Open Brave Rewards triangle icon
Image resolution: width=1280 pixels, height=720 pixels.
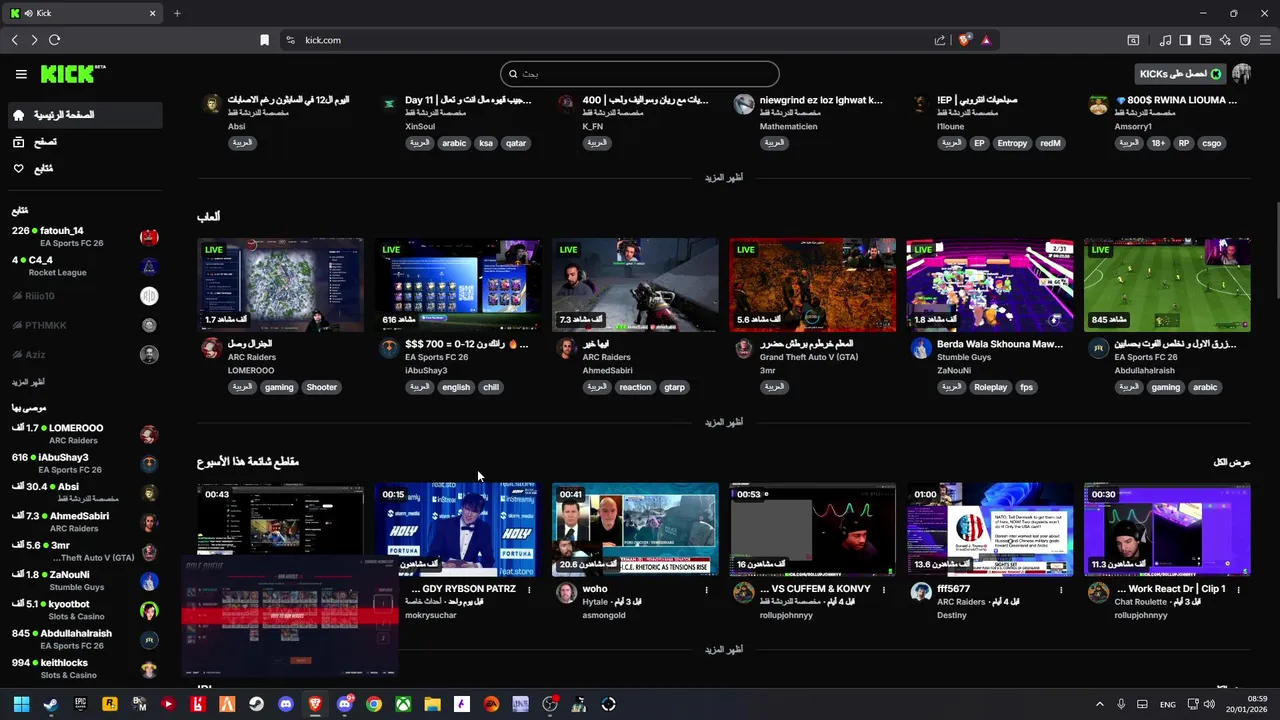tap(986, 40)
